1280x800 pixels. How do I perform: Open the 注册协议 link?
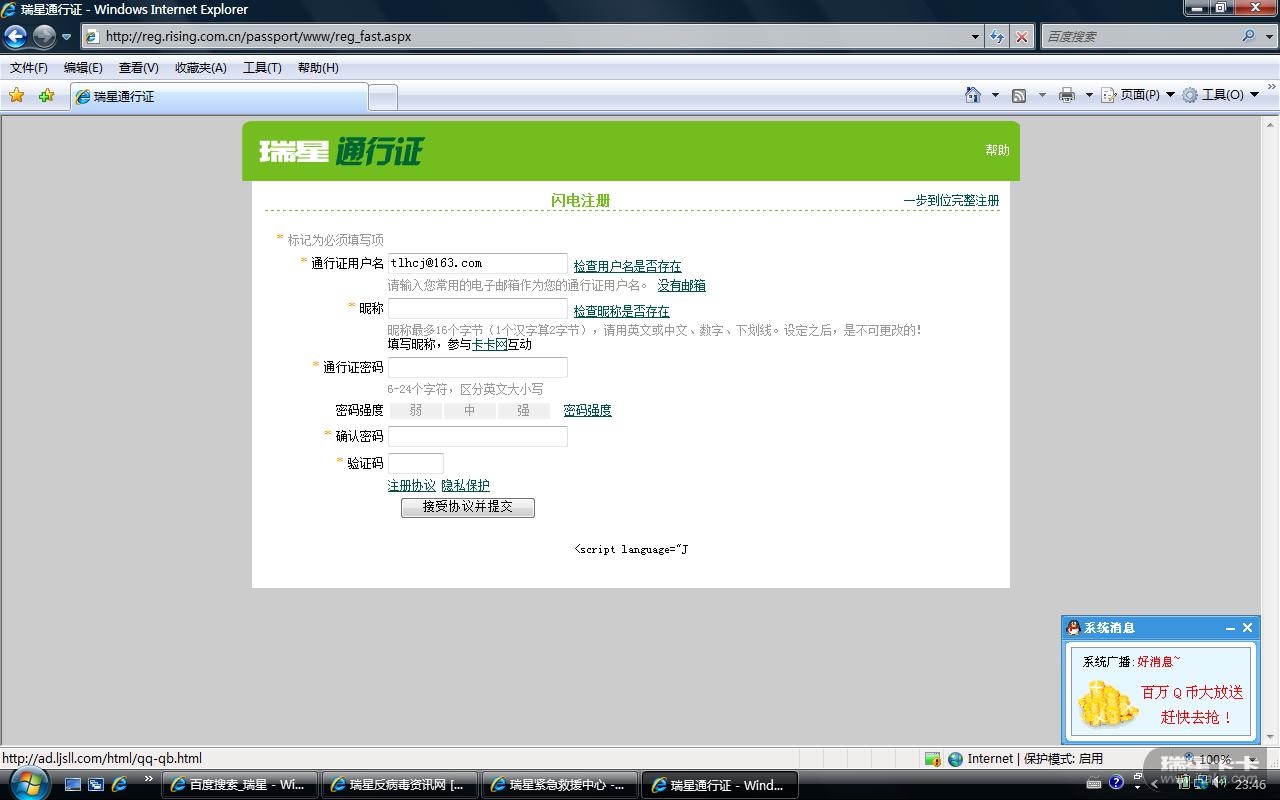(x=412, y=485)
